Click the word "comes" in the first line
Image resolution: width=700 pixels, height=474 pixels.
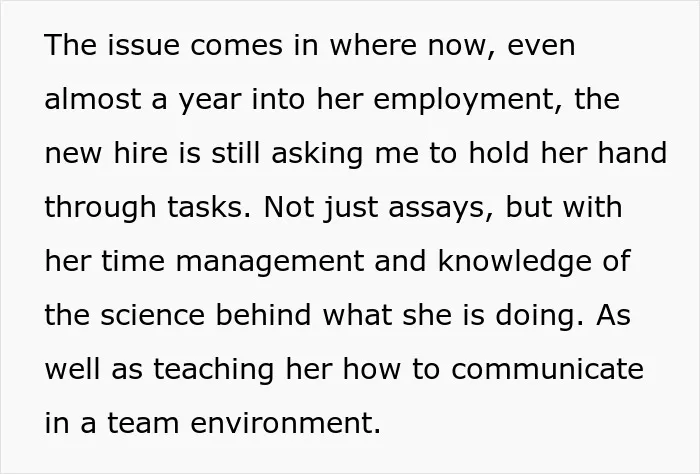(x=237, y=46)
